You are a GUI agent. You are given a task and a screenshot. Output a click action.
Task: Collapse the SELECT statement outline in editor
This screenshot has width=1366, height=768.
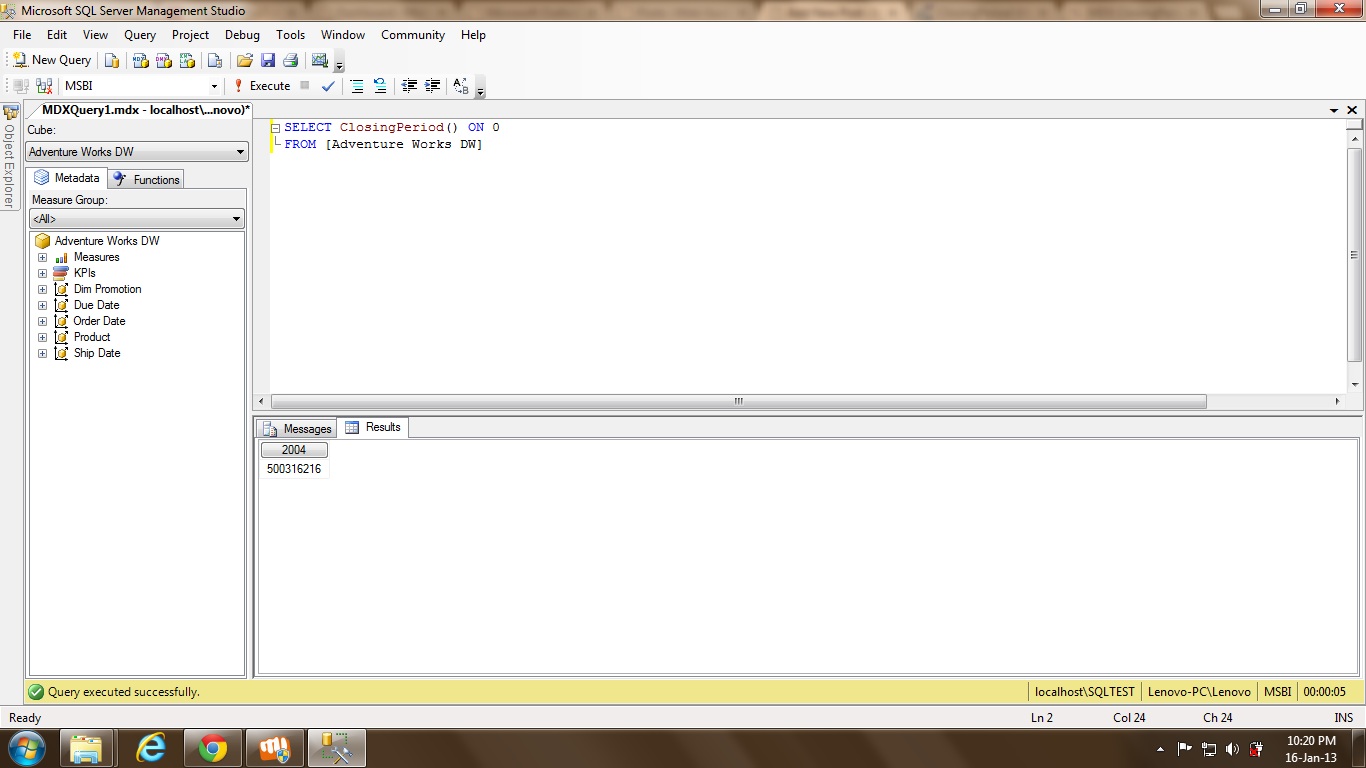[x=276, y=128]
